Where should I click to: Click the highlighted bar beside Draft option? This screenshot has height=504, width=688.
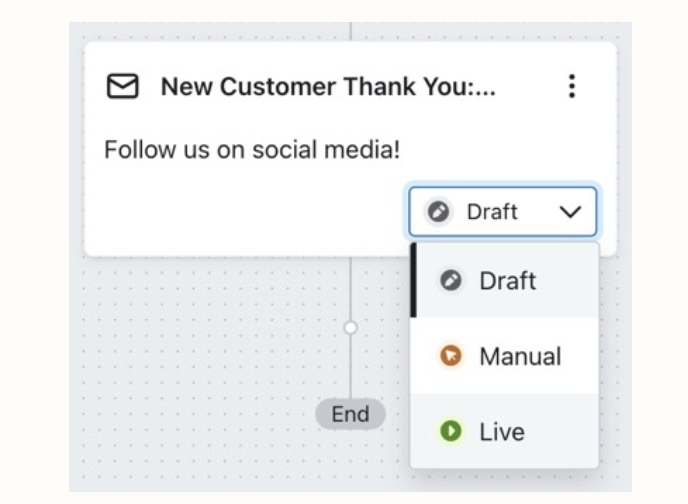(x=413, y=281)
